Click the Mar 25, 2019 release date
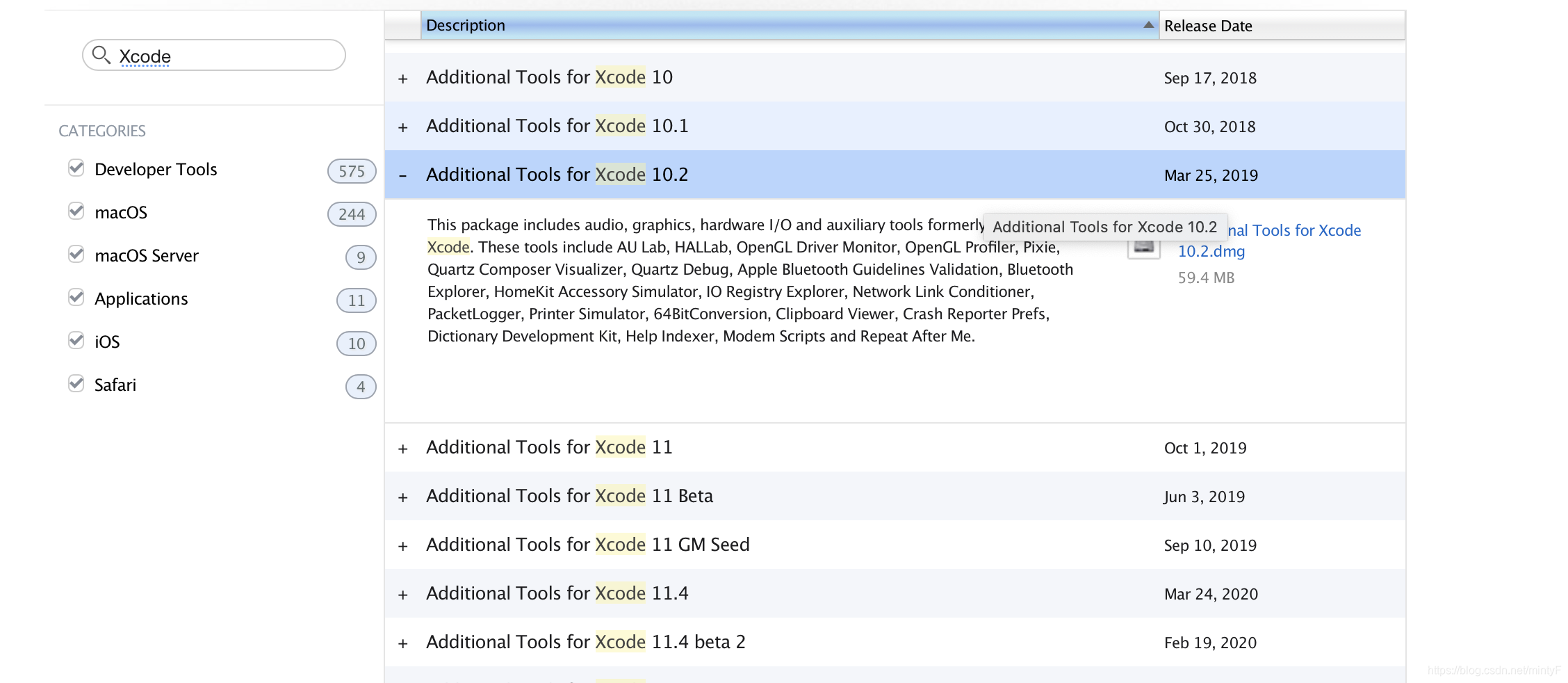Image resolution: width=1568 pixels, height=683 pixels. (x=1211, y=175)
